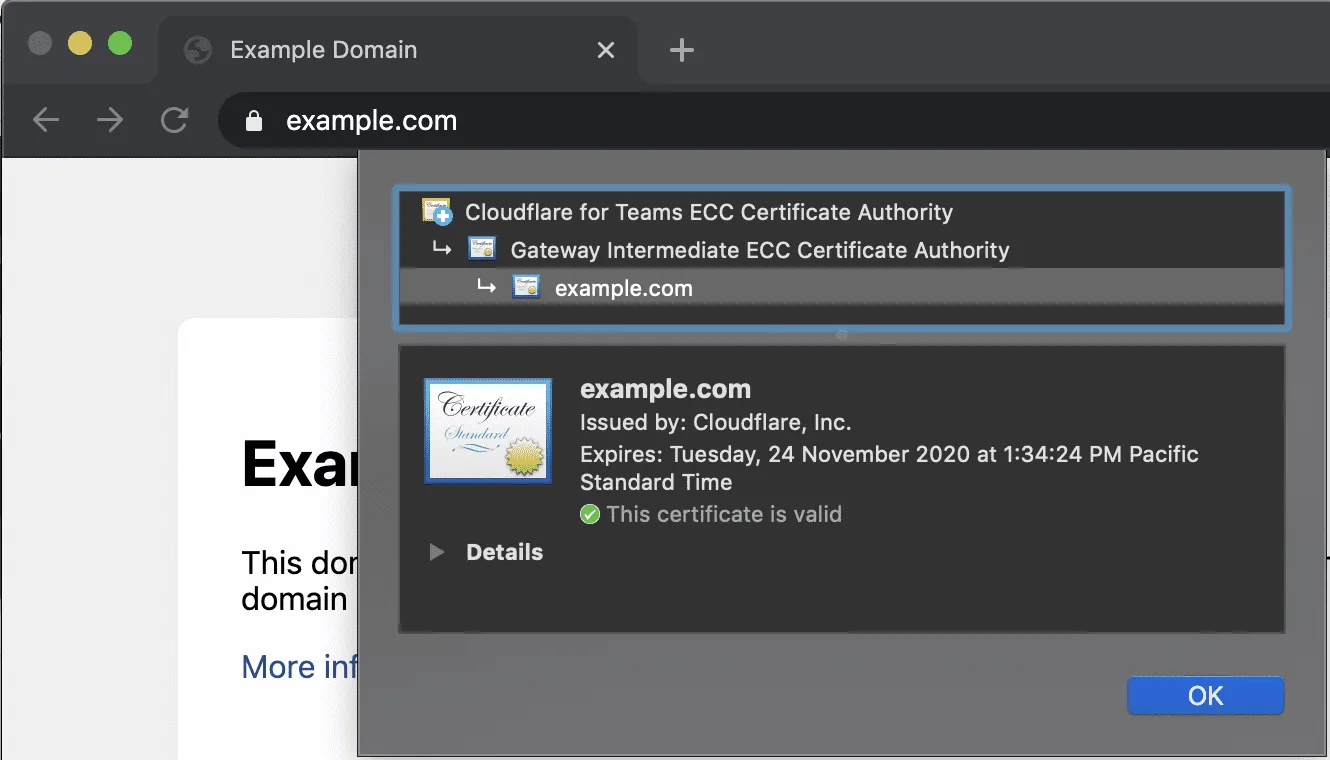Click the example.com leaf certificate icon

click(x=527, y=287)
